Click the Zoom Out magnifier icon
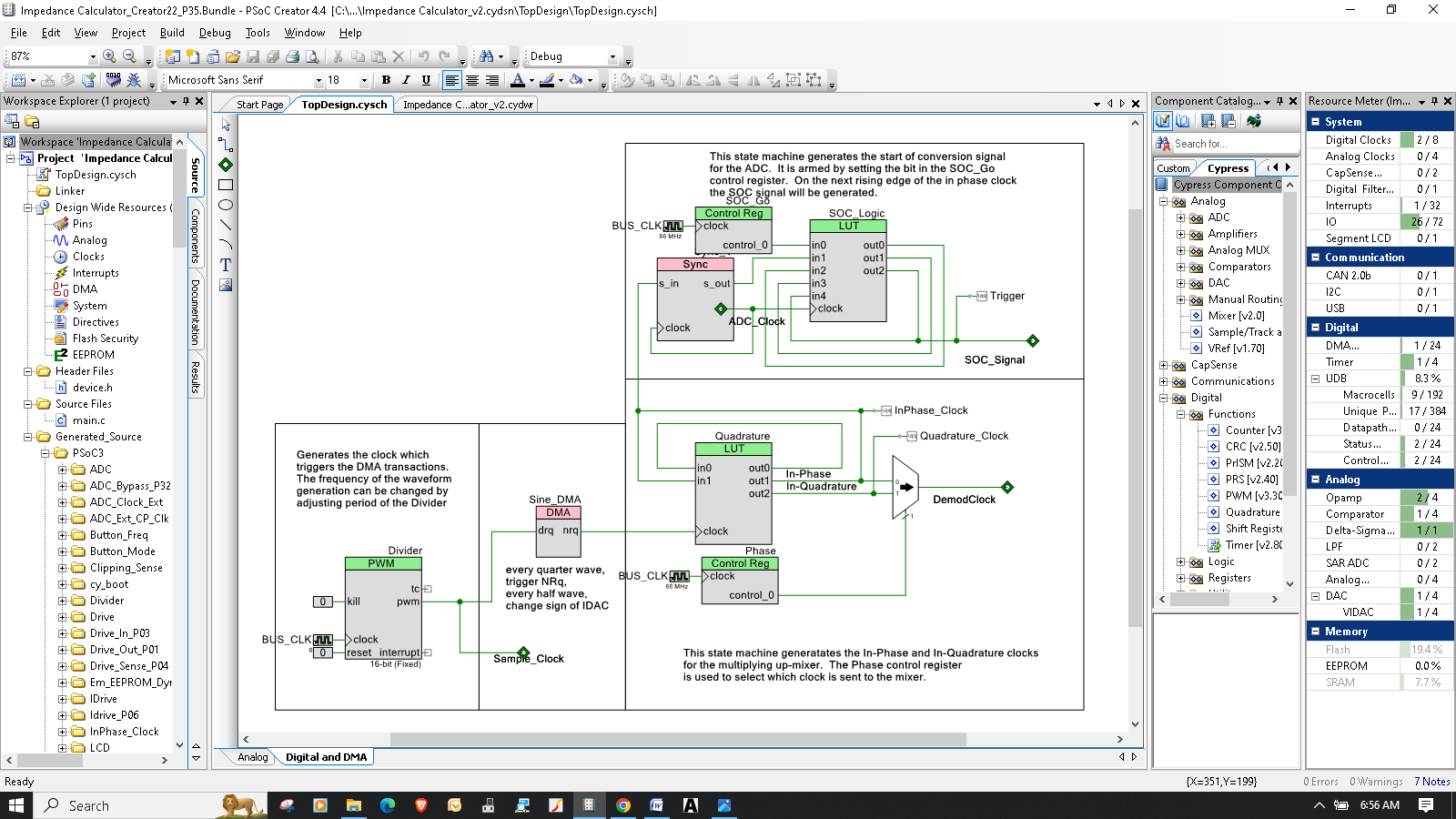Screen dimensions: 1456x819 129,56
